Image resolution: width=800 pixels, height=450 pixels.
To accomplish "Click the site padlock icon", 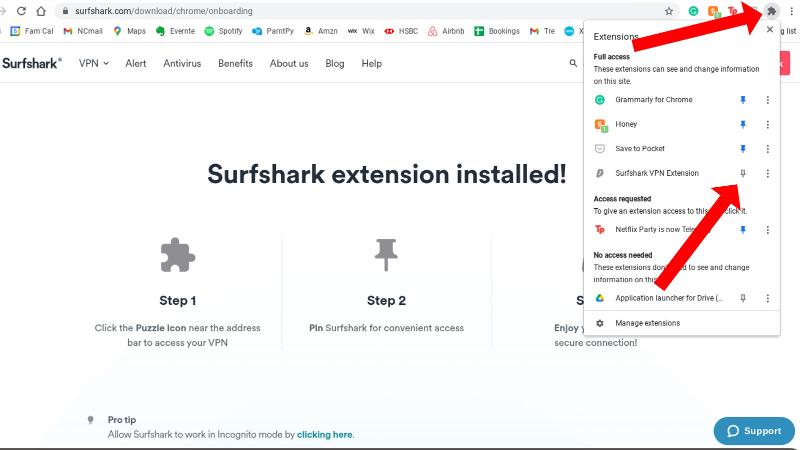I will click(65, 11).
